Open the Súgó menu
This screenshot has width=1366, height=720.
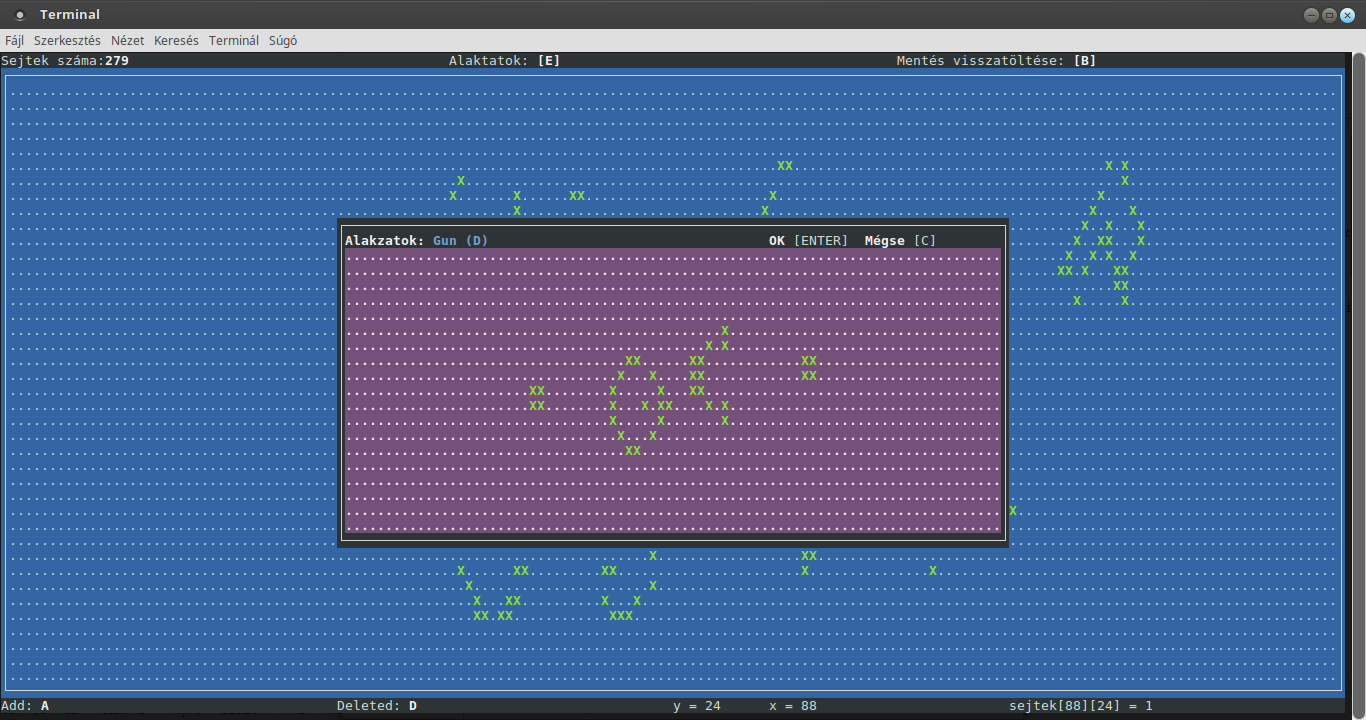click(283, 40)
